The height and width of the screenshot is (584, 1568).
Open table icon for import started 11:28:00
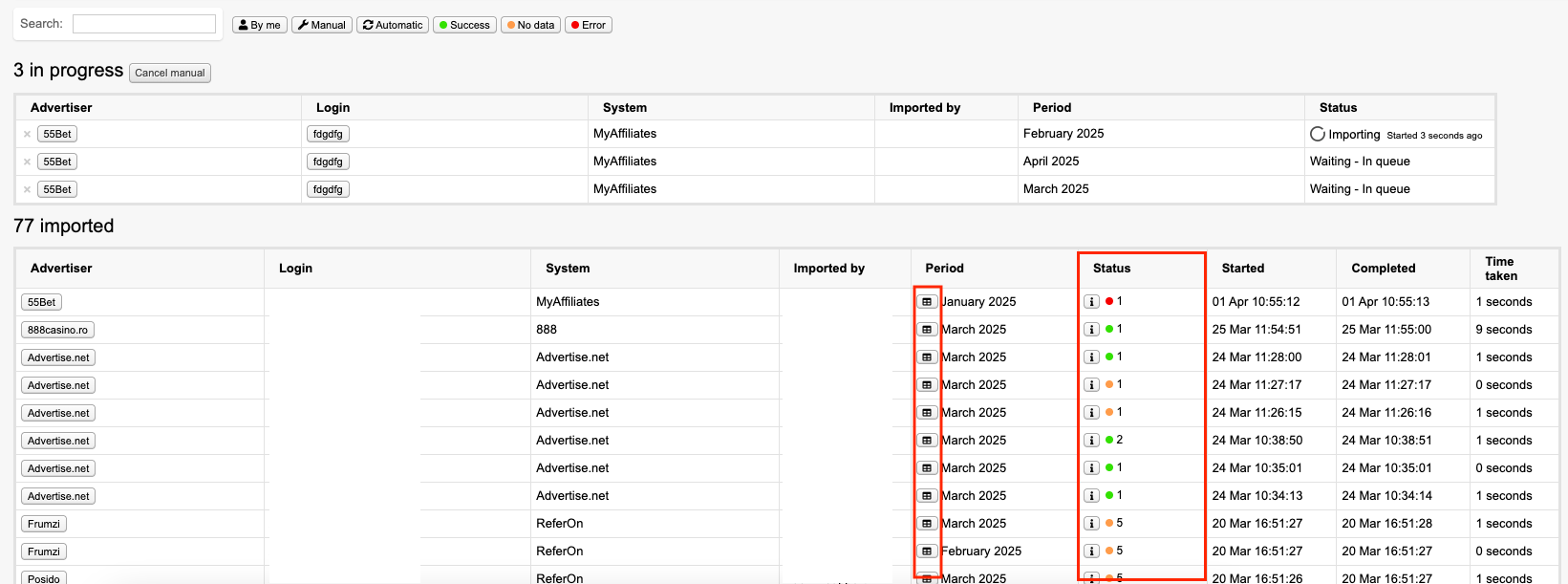point(927,357)
